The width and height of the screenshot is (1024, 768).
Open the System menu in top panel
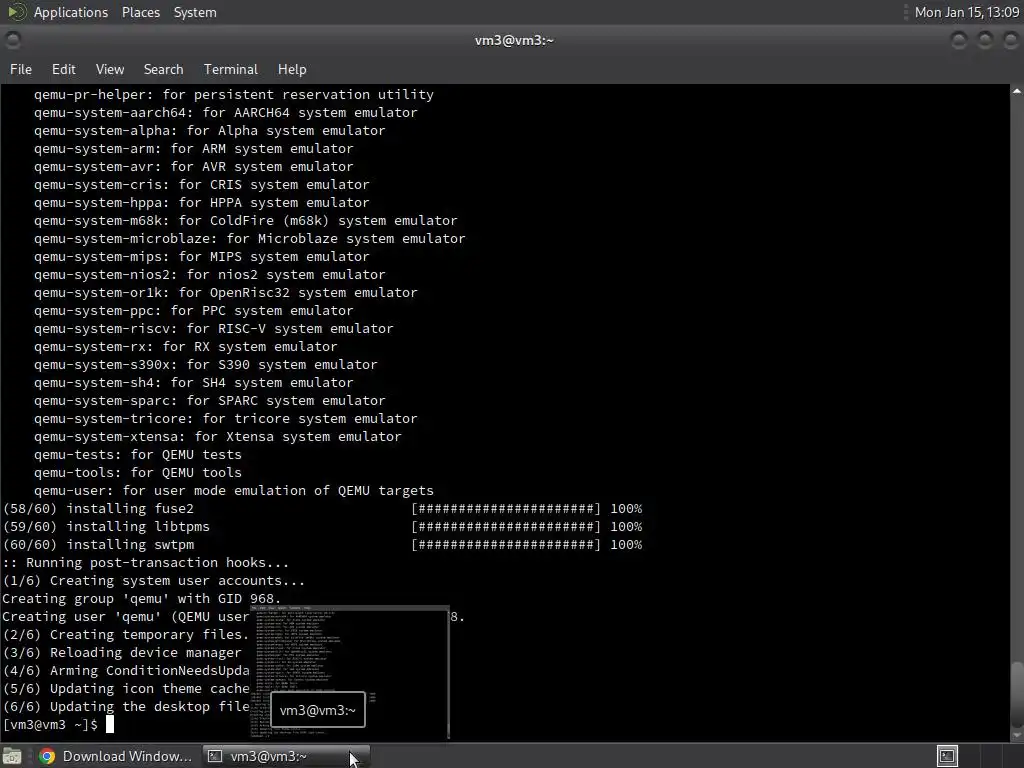click(x=195, y=12)
